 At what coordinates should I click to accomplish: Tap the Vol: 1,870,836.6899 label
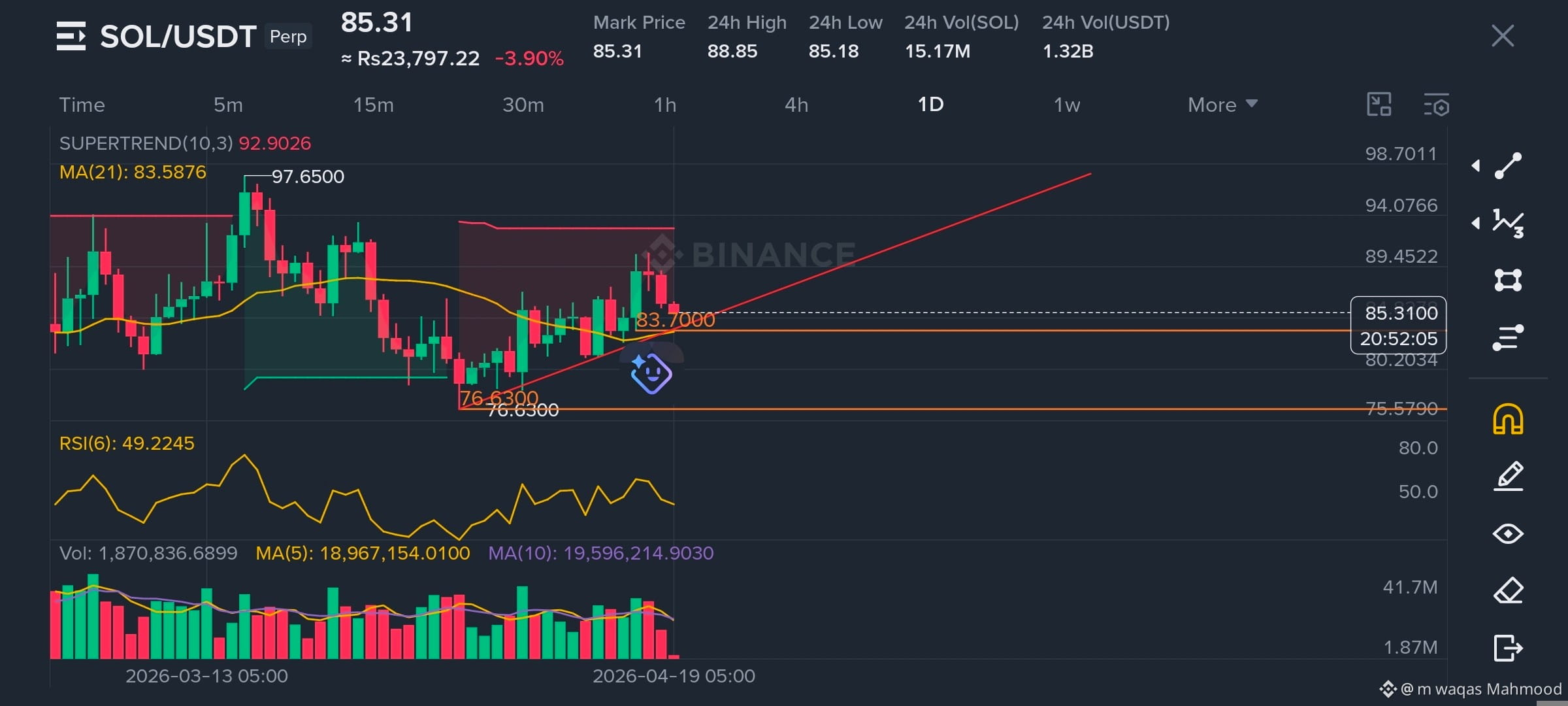(x=148, y=553)
